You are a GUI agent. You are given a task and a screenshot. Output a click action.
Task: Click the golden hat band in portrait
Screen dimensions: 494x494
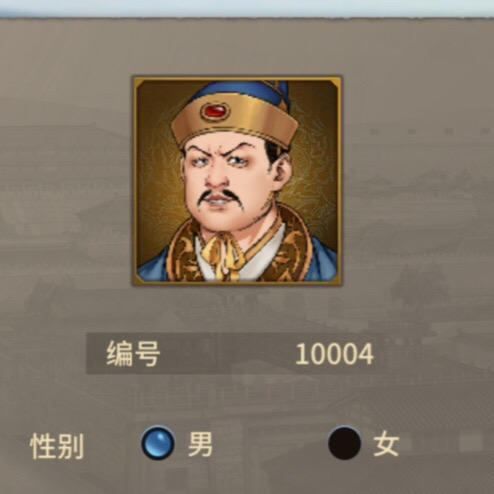(x=235, y=120)
